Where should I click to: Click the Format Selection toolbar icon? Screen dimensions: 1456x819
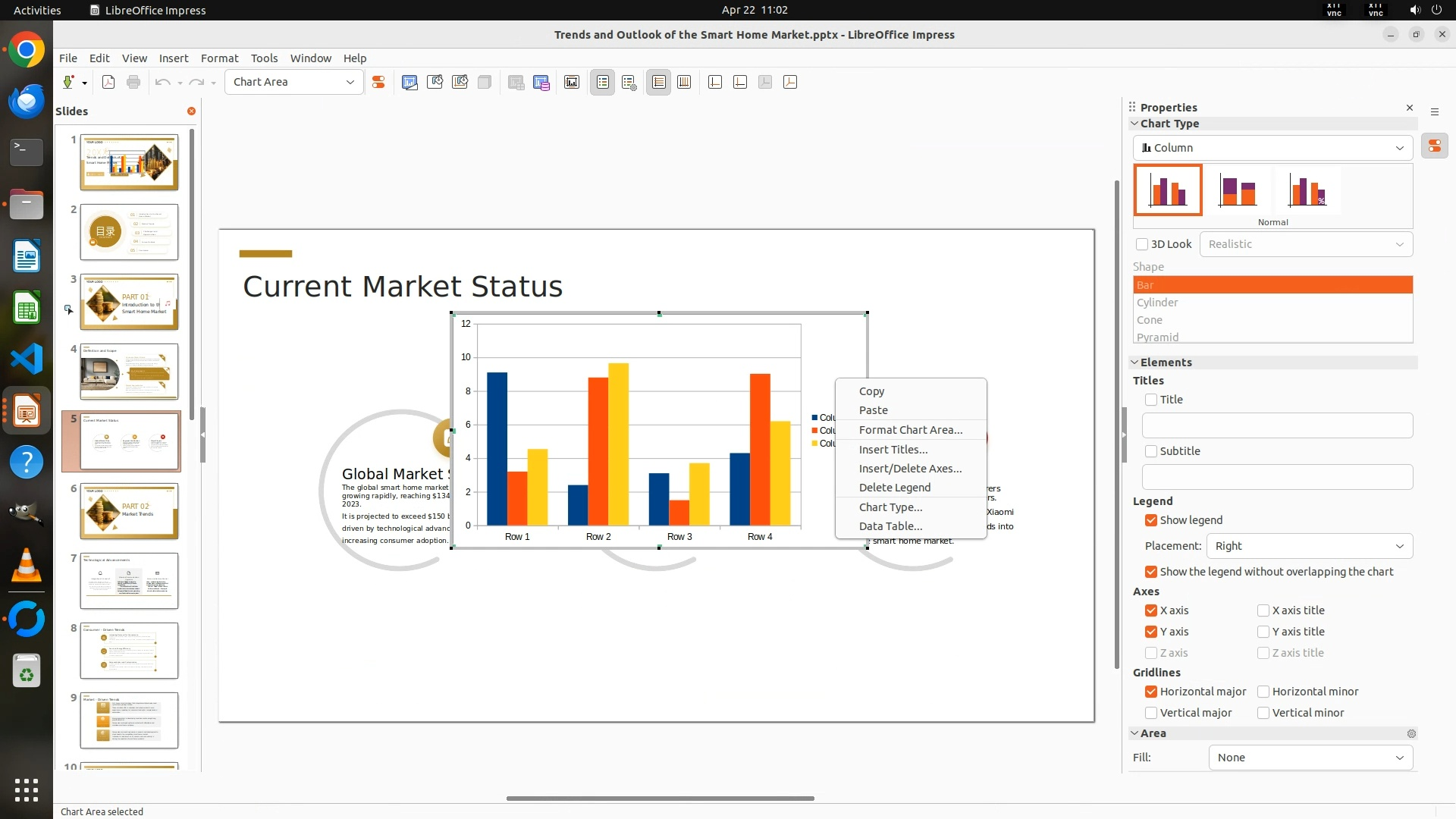pyautogui.click(x=378, y=82)
